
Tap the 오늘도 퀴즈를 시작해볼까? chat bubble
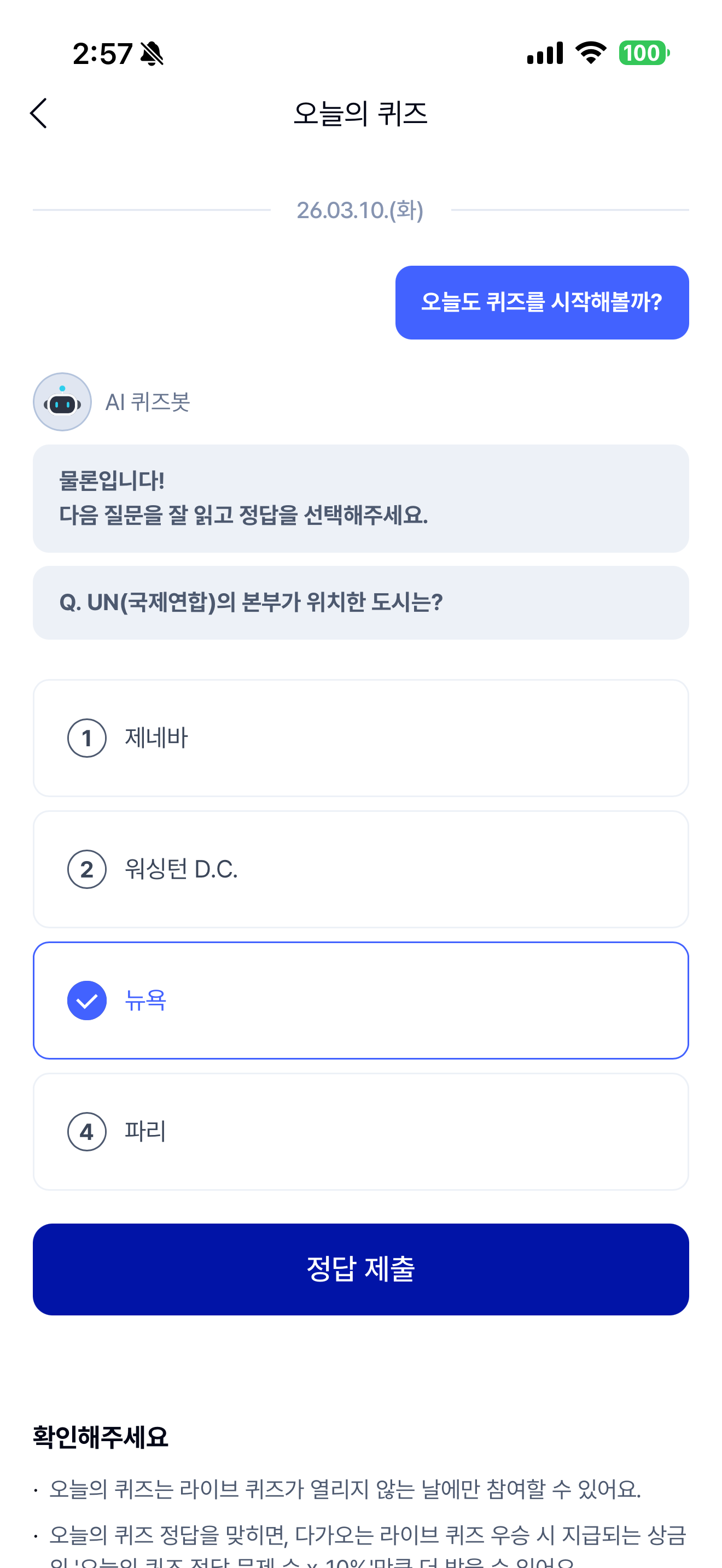coord(542,302)
